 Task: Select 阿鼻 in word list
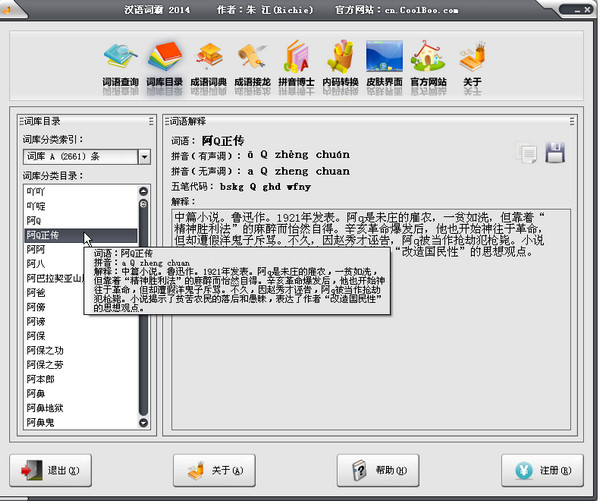[80, 393]
